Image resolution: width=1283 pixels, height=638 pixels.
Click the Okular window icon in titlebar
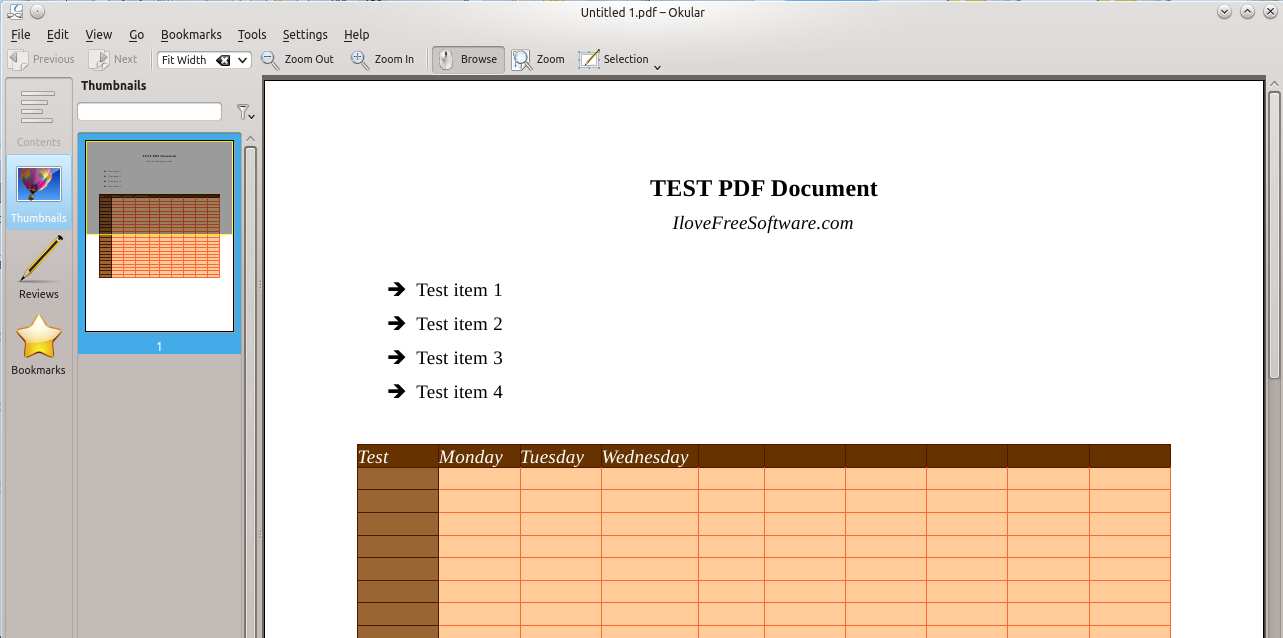pyautogui.click(x=14, y=11)
